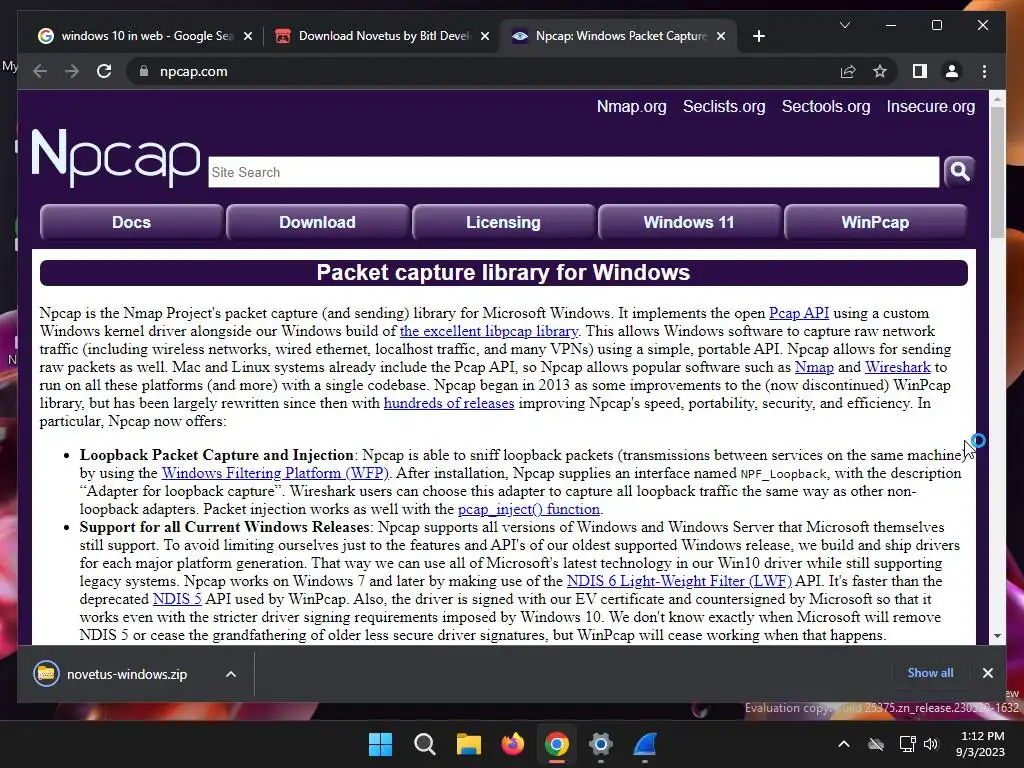Image resolution: width=1024 pixels, height=768 pixels.
Task: Open Settings gear in taskbar
Action: point(600,744)
